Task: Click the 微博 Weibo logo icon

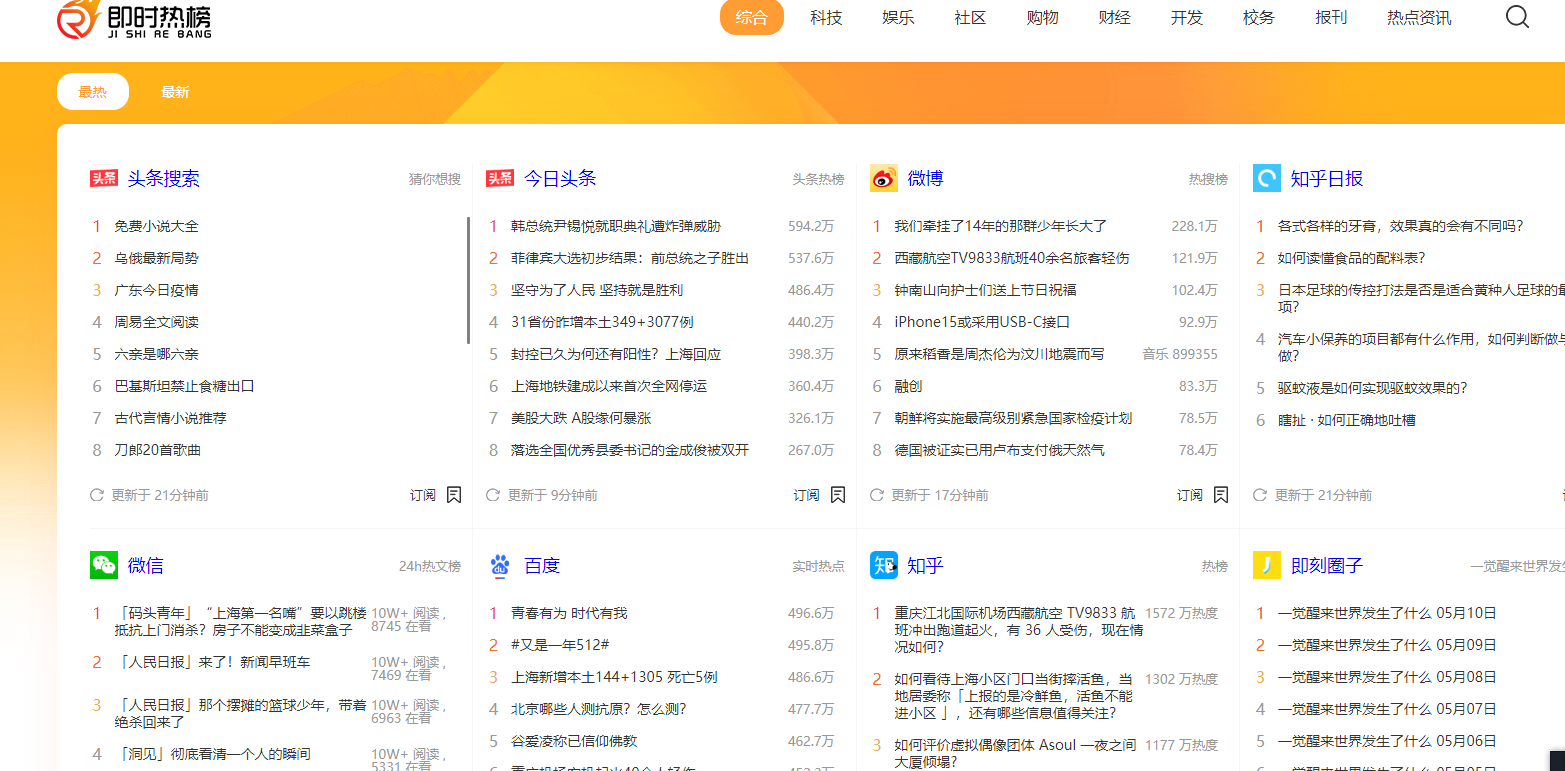Action: pyautogui.click(x=884, y=178)
